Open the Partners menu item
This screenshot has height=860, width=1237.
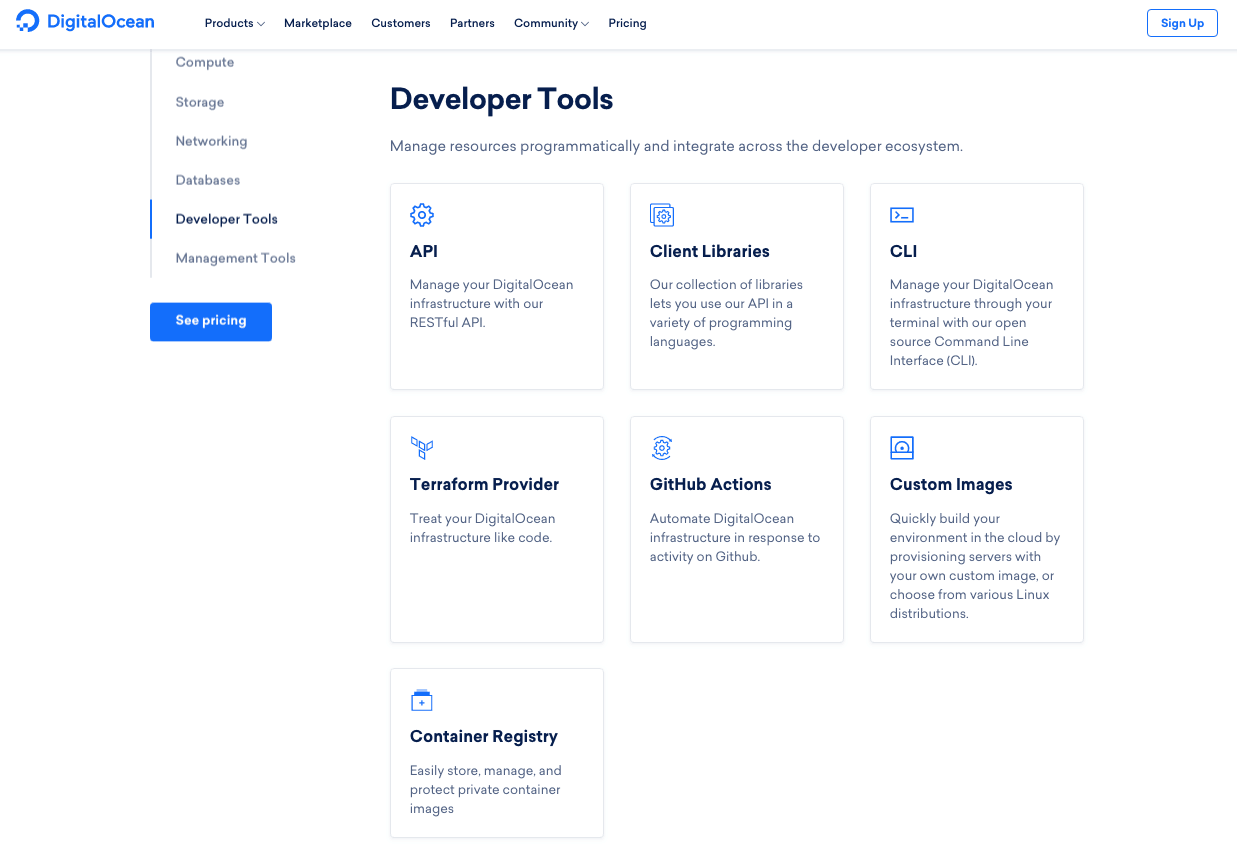coord(472,23)
